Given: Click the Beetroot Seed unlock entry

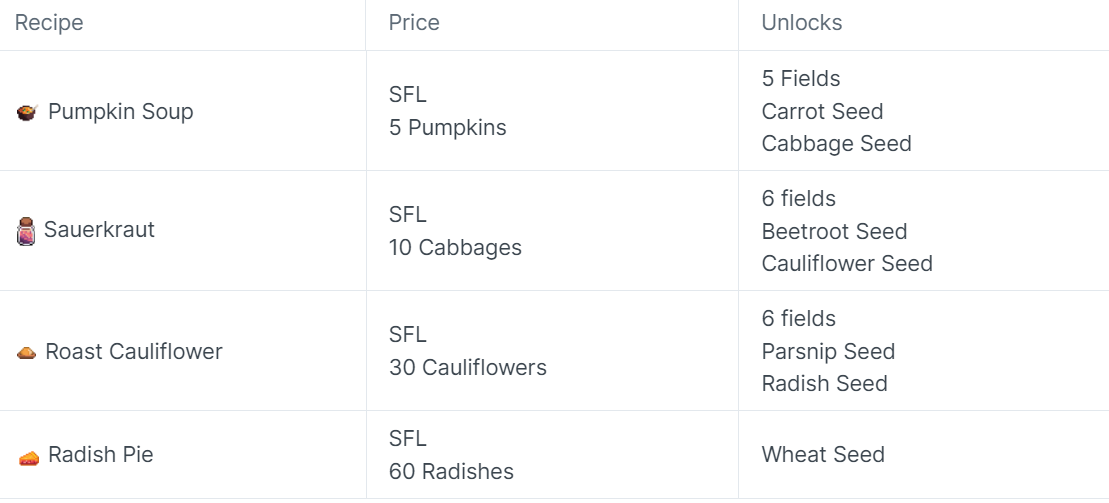Looking at the screenshot, I should tap(835, 231).
